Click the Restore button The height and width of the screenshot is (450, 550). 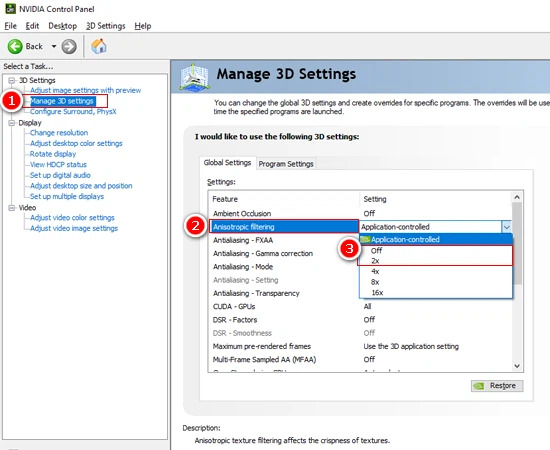tap(497, 386)
